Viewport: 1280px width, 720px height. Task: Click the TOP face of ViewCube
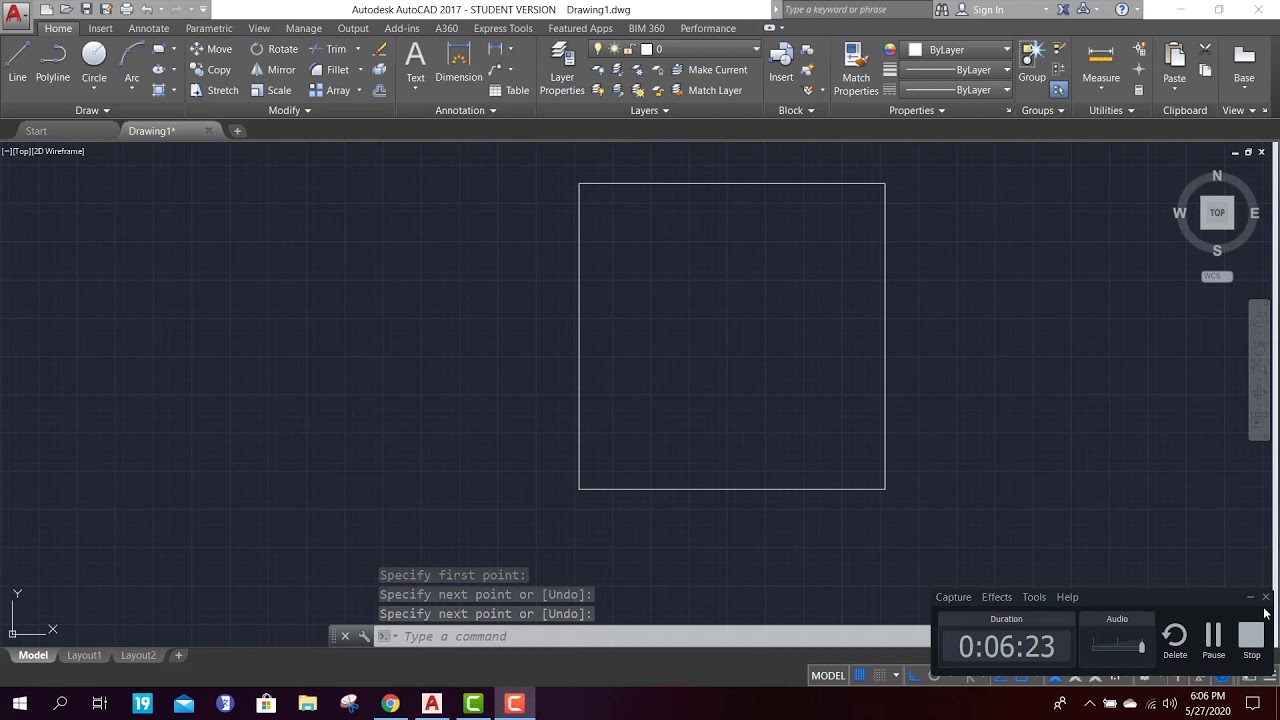point(1217,212)
